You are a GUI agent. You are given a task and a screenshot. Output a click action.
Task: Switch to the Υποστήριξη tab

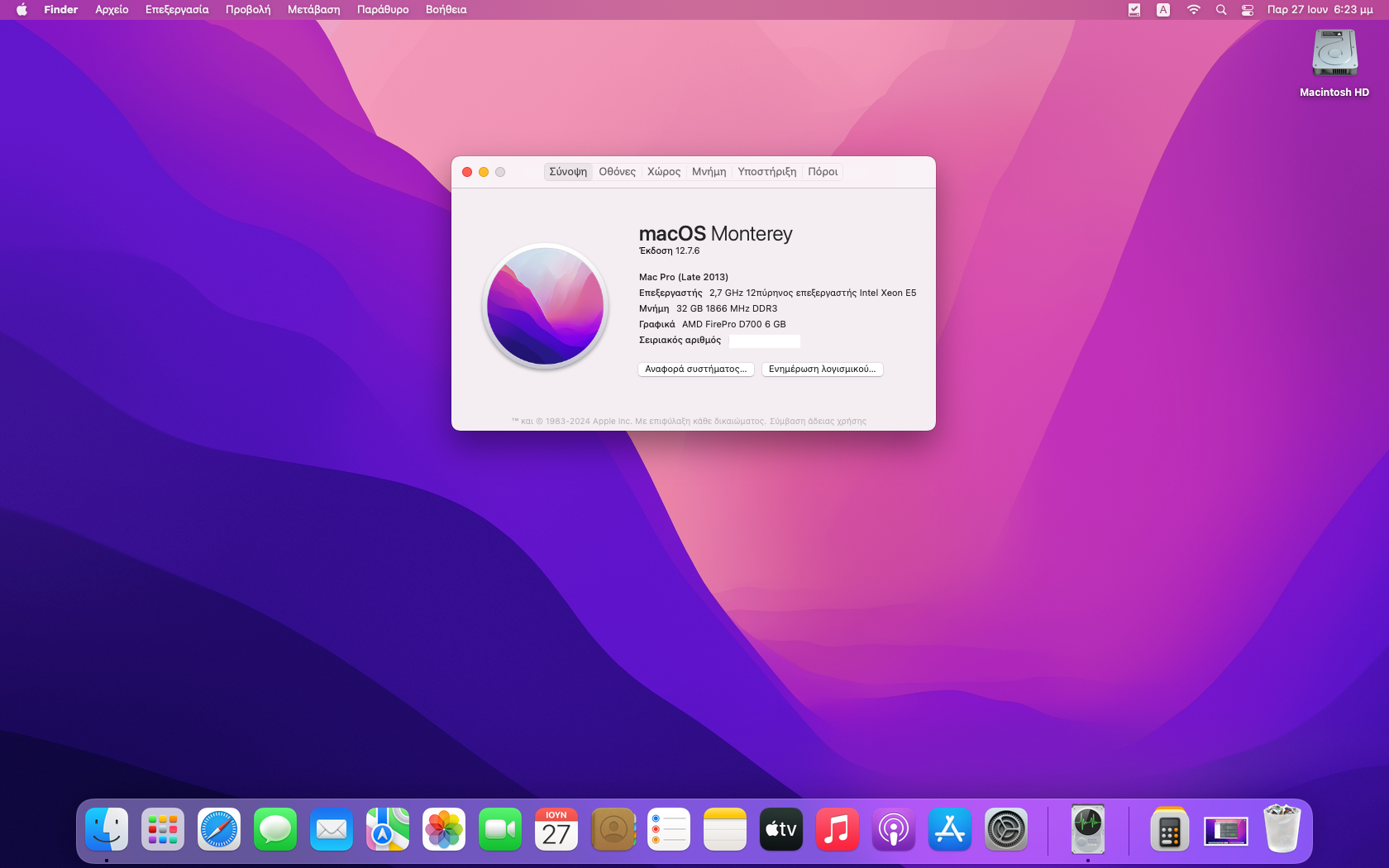coord(767,172)
